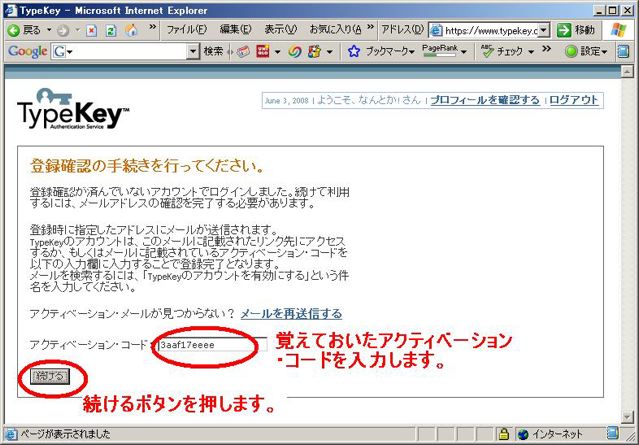Click the Refresh page icon
This screenshot has width=639, height=445.
click(111, 31)
